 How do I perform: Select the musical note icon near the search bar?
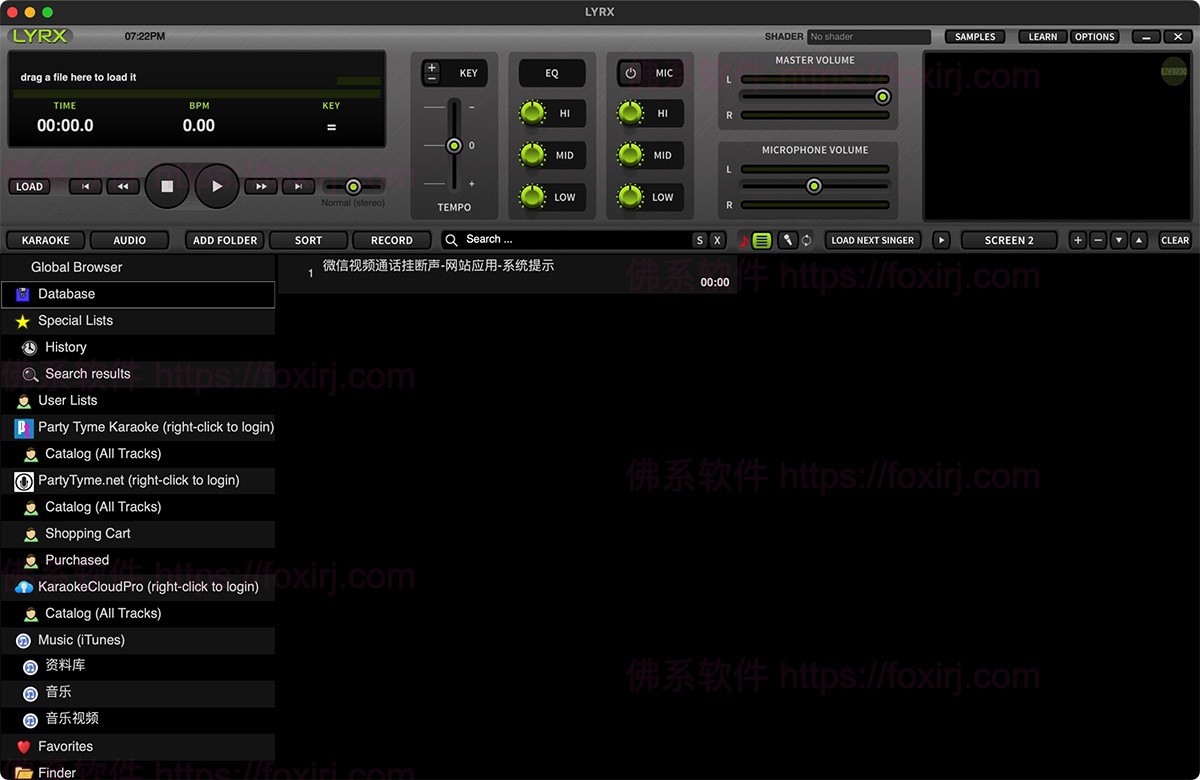tap(743, 240)
